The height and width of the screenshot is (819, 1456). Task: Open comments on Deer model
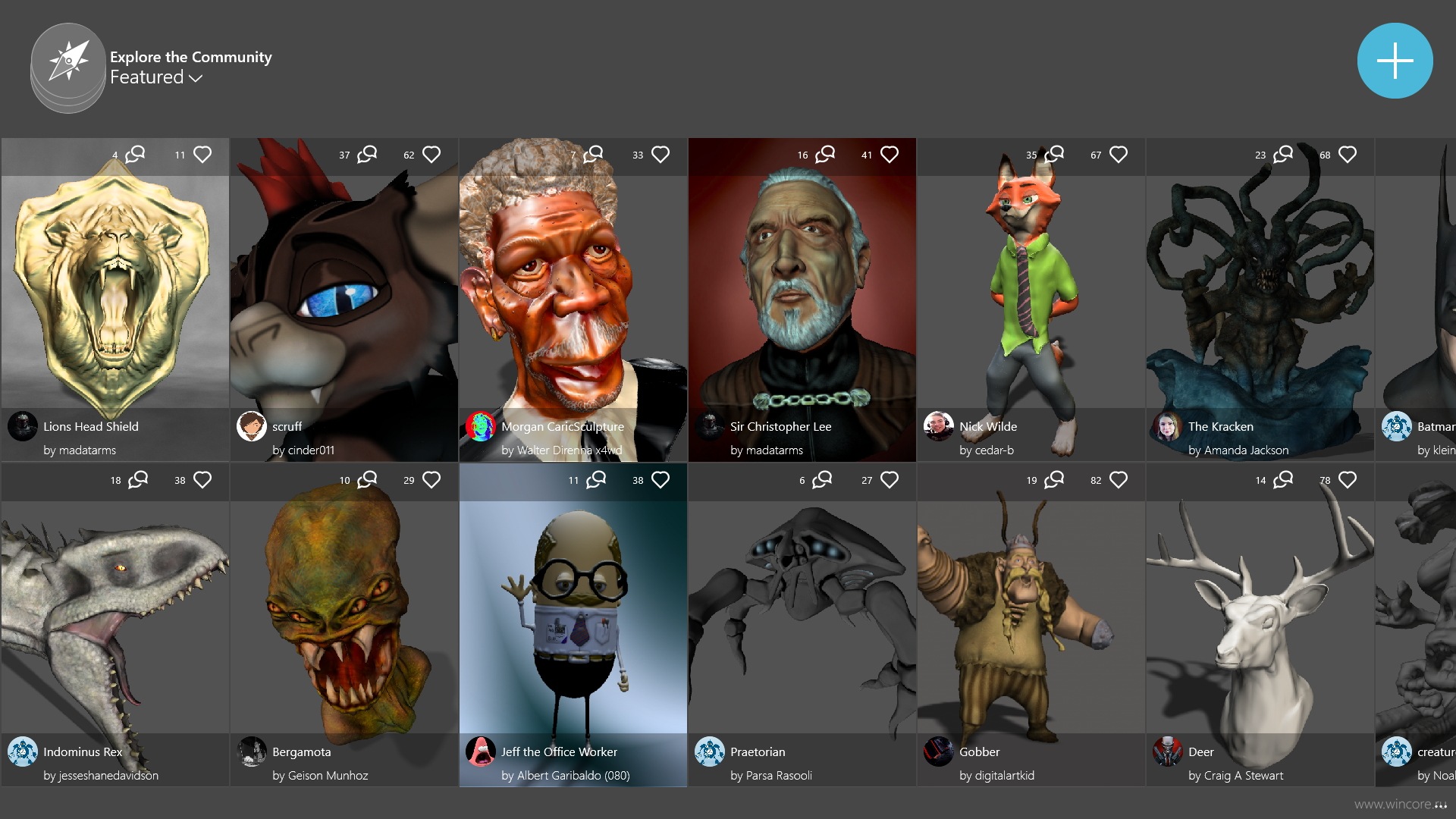point(1283,480)
